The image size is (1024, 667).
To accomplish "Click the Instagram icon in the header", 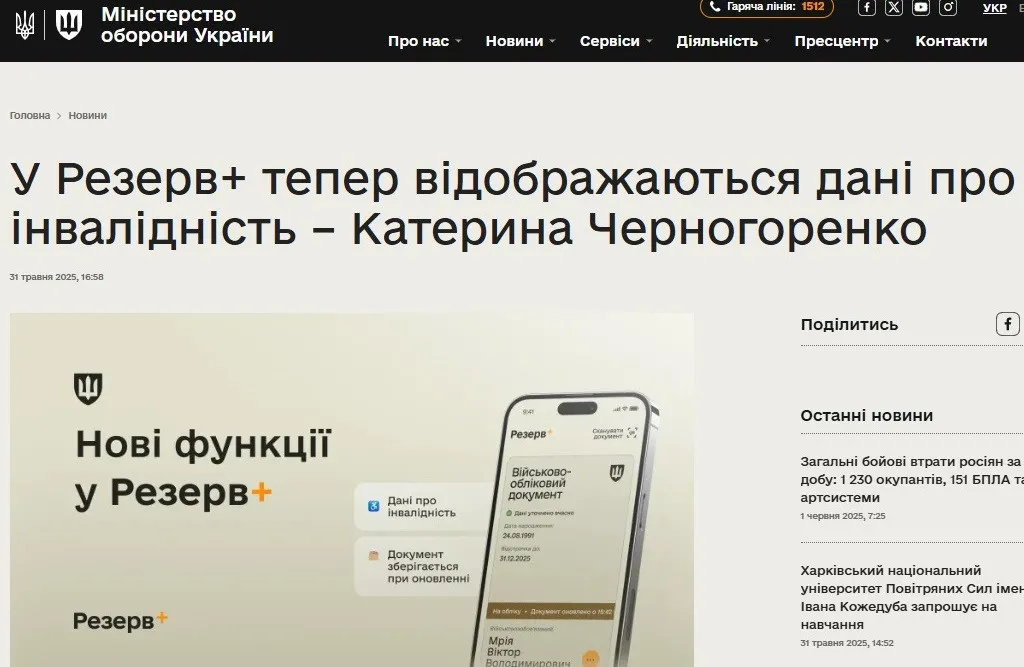I will 947,8.
